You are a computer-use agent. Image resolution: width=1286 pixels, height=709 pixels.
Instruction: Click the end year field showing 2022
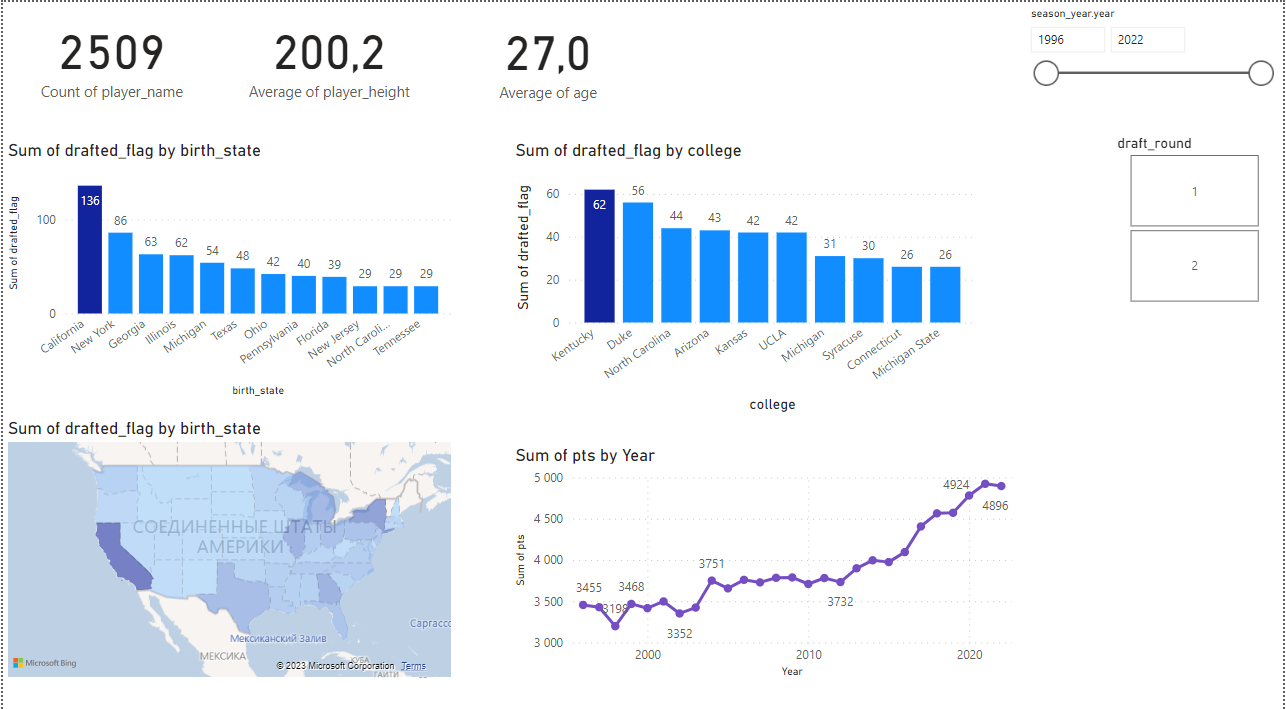coord(1148,39)
